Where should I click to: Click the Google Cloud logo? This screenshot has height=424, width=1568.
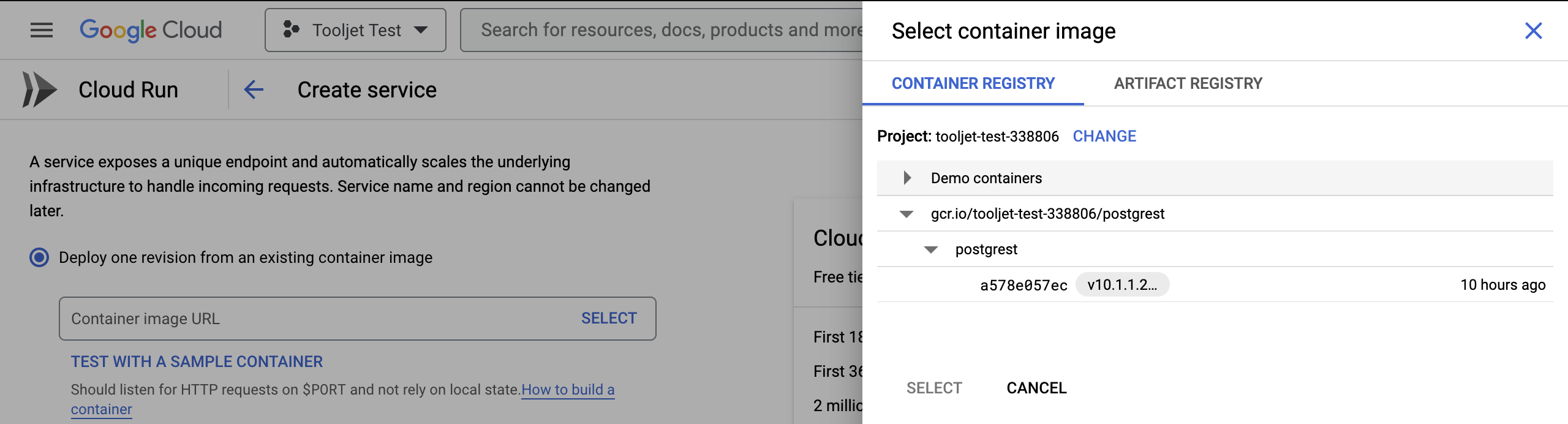tap(151, 30)
